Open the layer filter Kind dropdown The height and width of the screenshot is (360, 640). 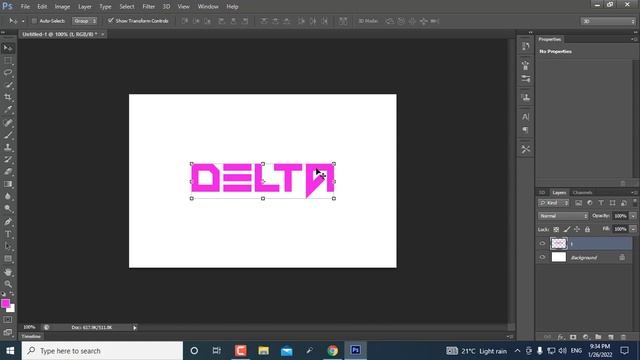pyautogui.click(x=553, y=203)
